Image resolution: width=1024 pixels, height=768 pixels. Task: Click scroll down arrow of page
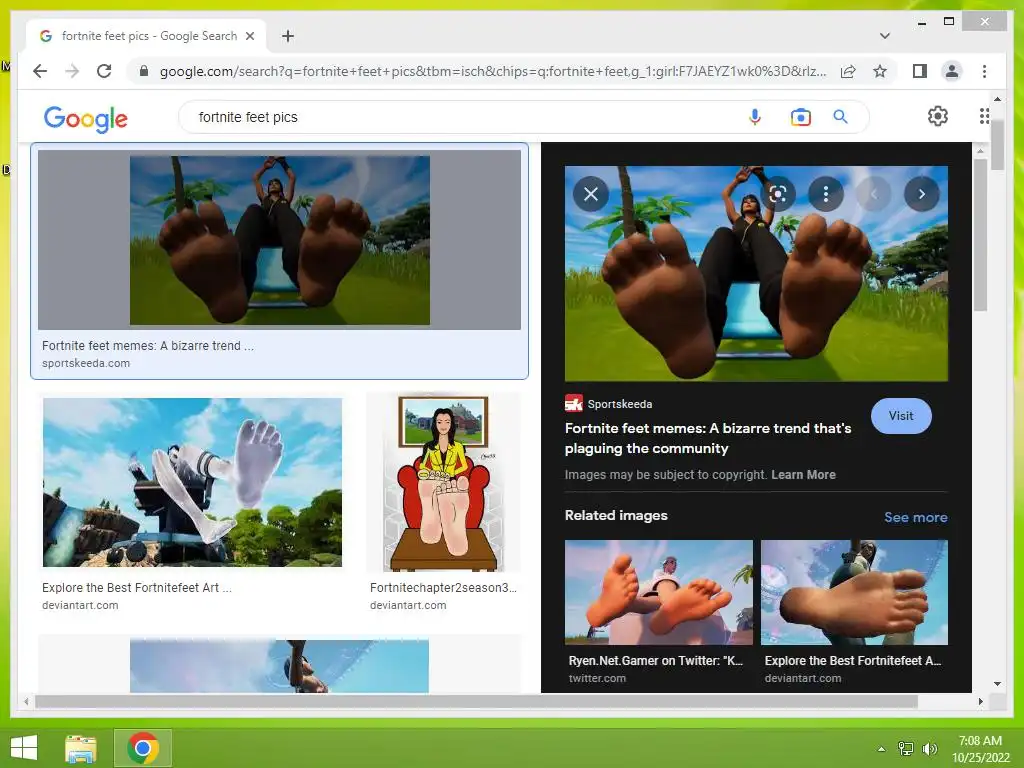[997, 684]
